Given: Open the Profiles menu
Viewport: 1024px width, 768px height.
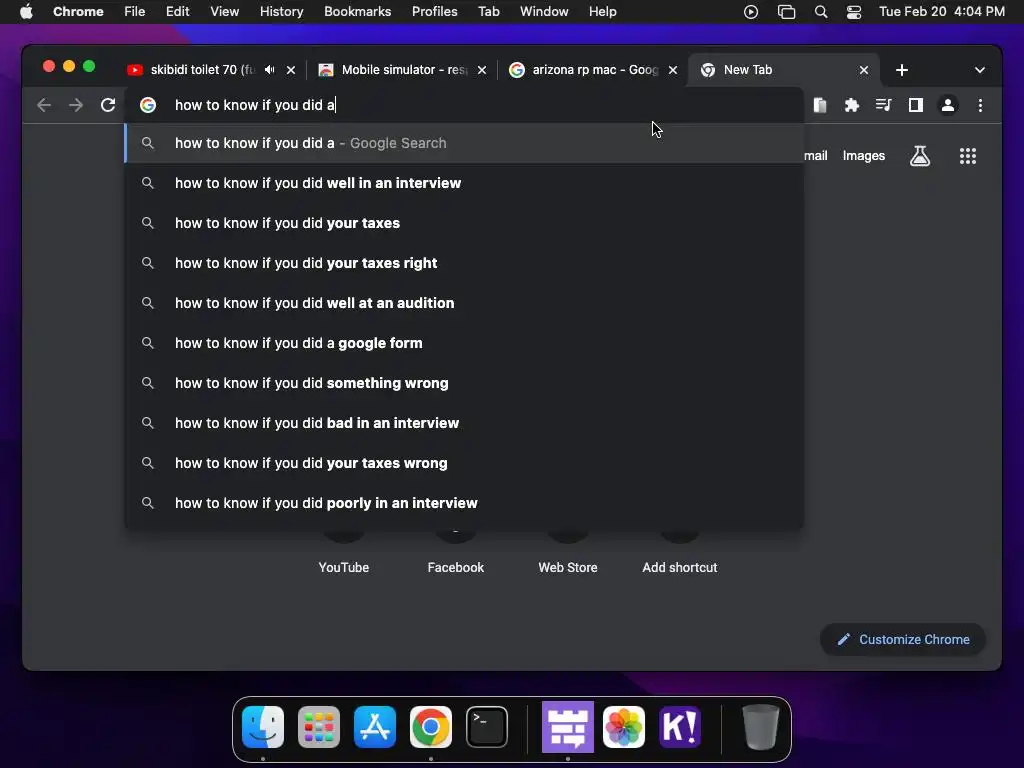Looking at the screenshot, I should pyautogui.click(x=434, y=12).
